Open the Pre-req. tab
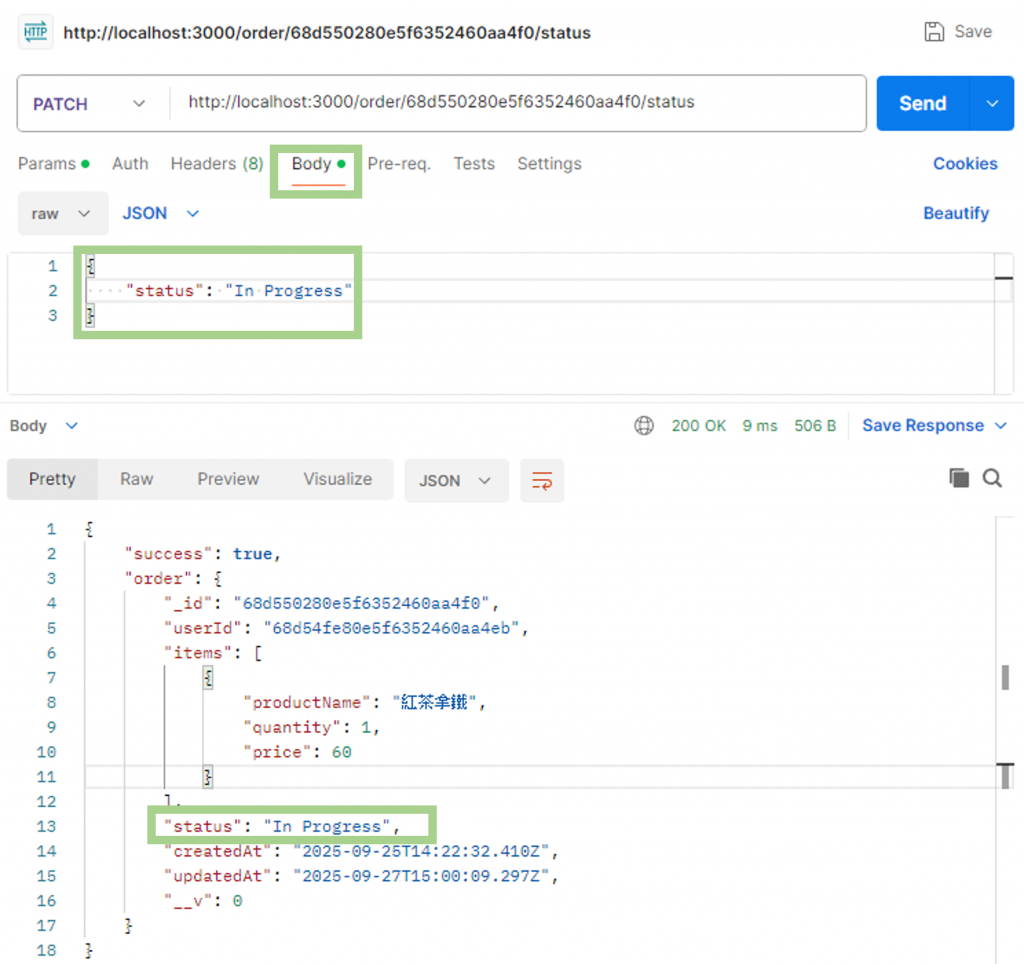Screen dimensions: 1024x964 point(399,164)
